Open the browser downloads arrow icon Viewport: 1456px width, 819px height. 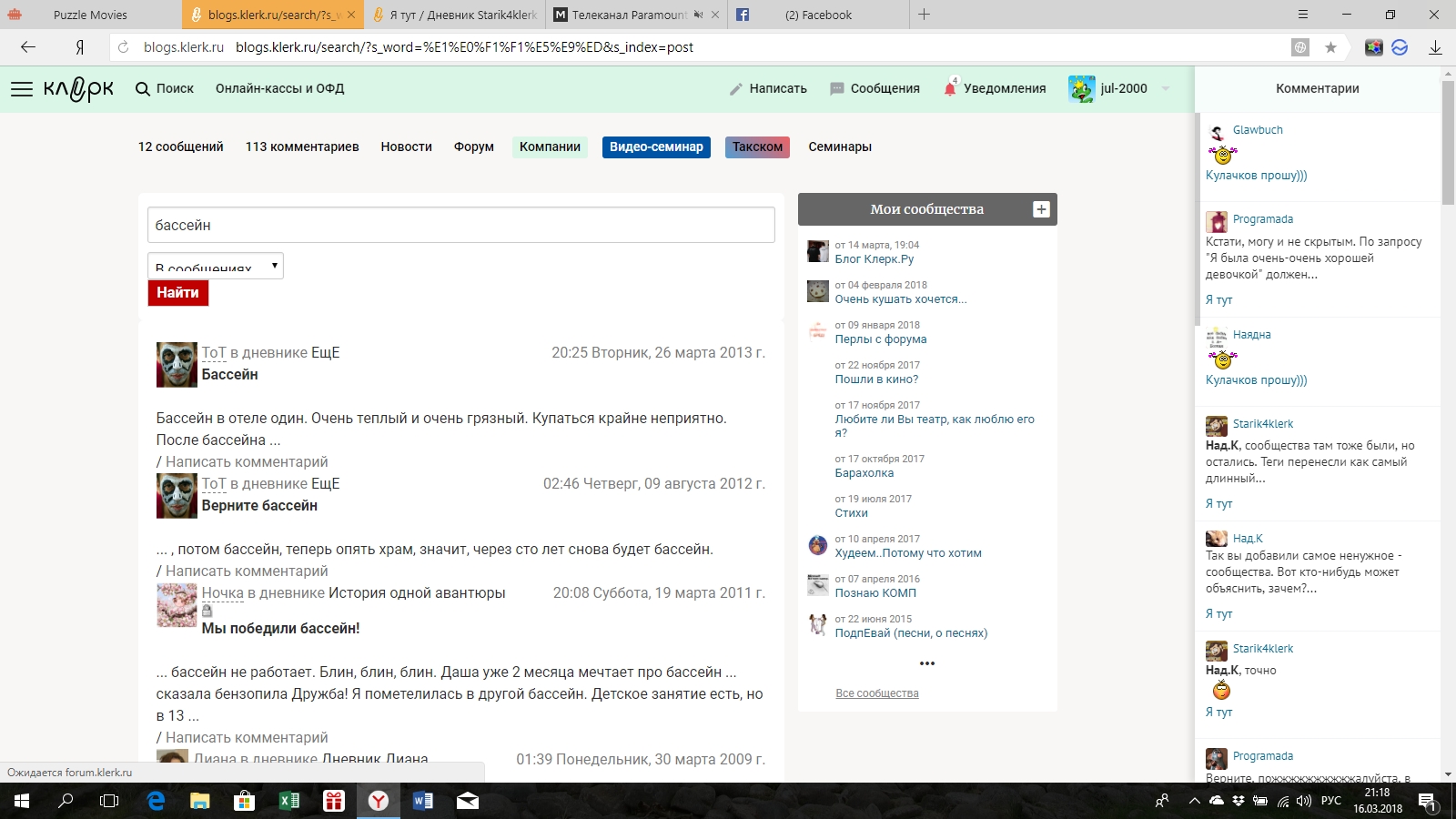coord(1435,47)
